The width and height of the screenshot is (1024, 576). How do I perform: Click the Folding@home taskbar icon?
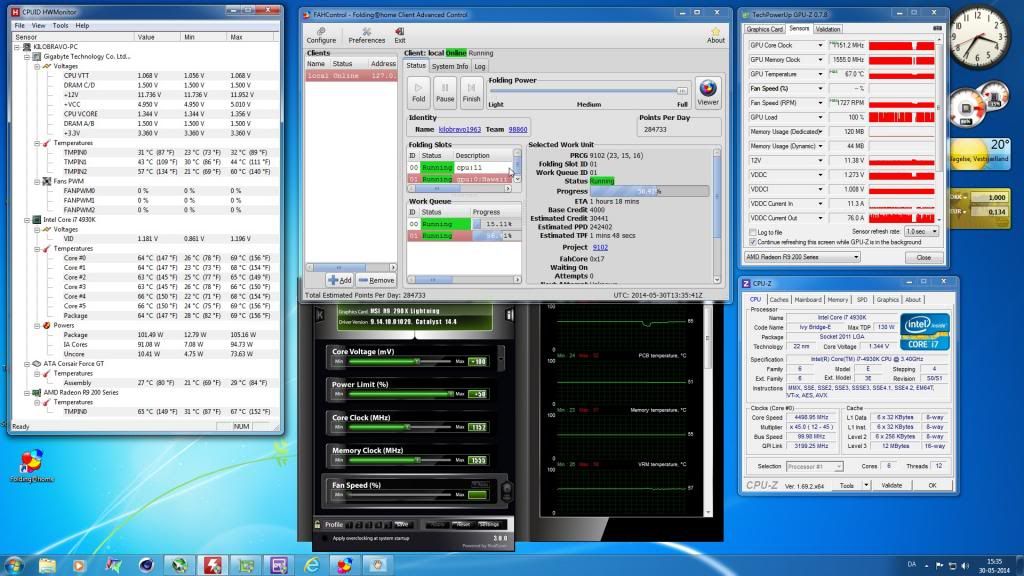(x=344, y=565)
